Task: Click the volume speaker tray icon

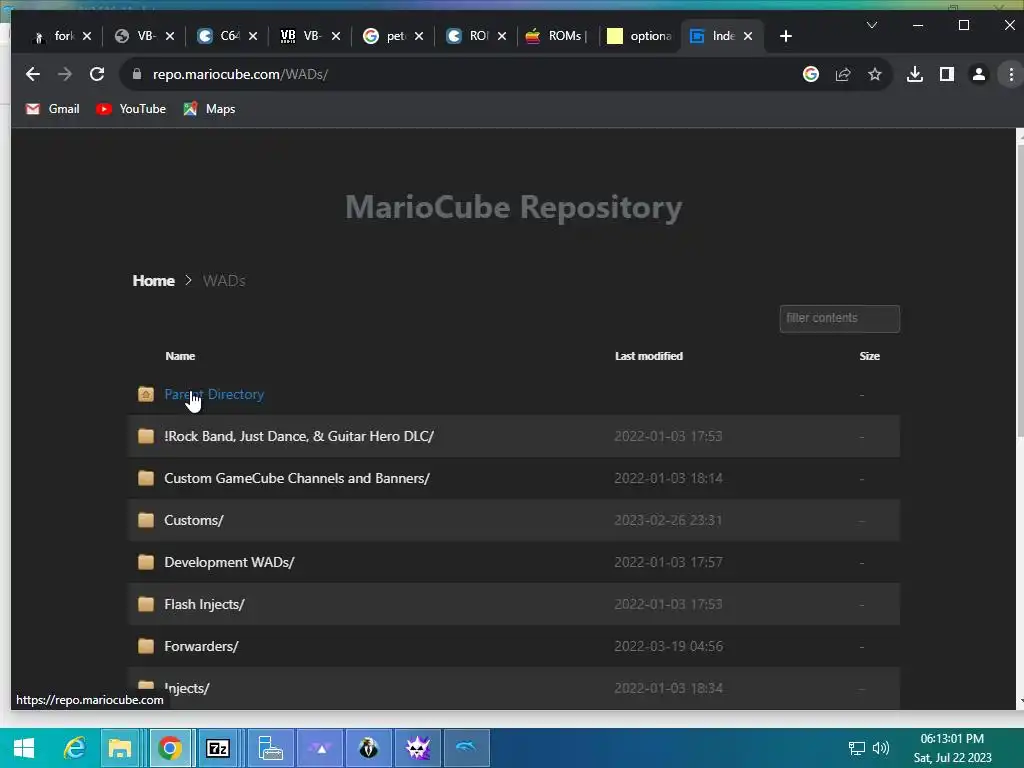Action: pyautogui.click(x=881, y=748)
